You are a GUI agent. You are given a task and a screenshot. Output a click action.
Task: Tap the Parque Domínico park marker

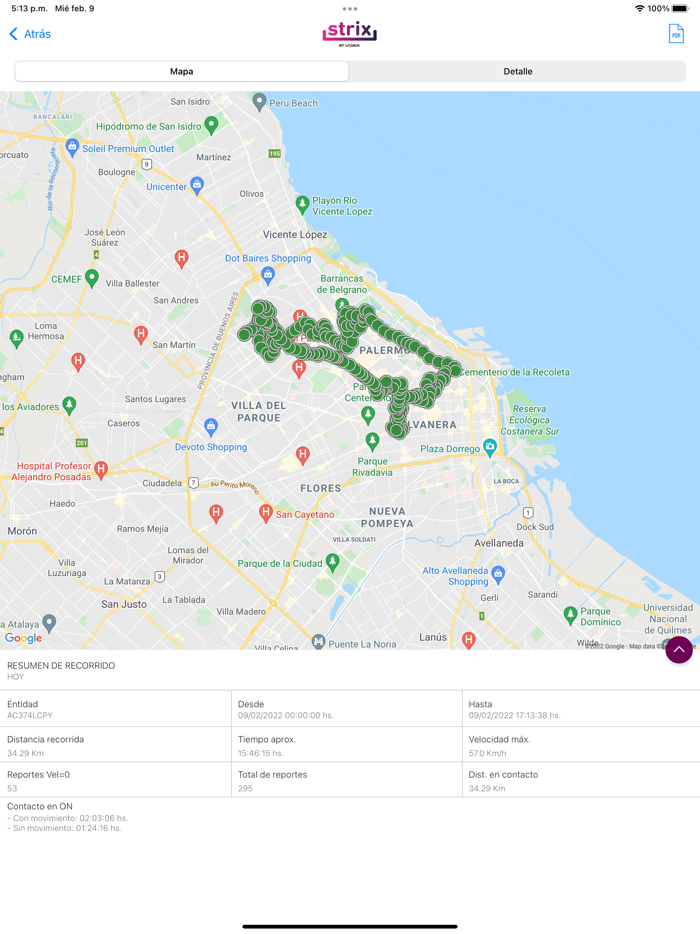[570, 615]
